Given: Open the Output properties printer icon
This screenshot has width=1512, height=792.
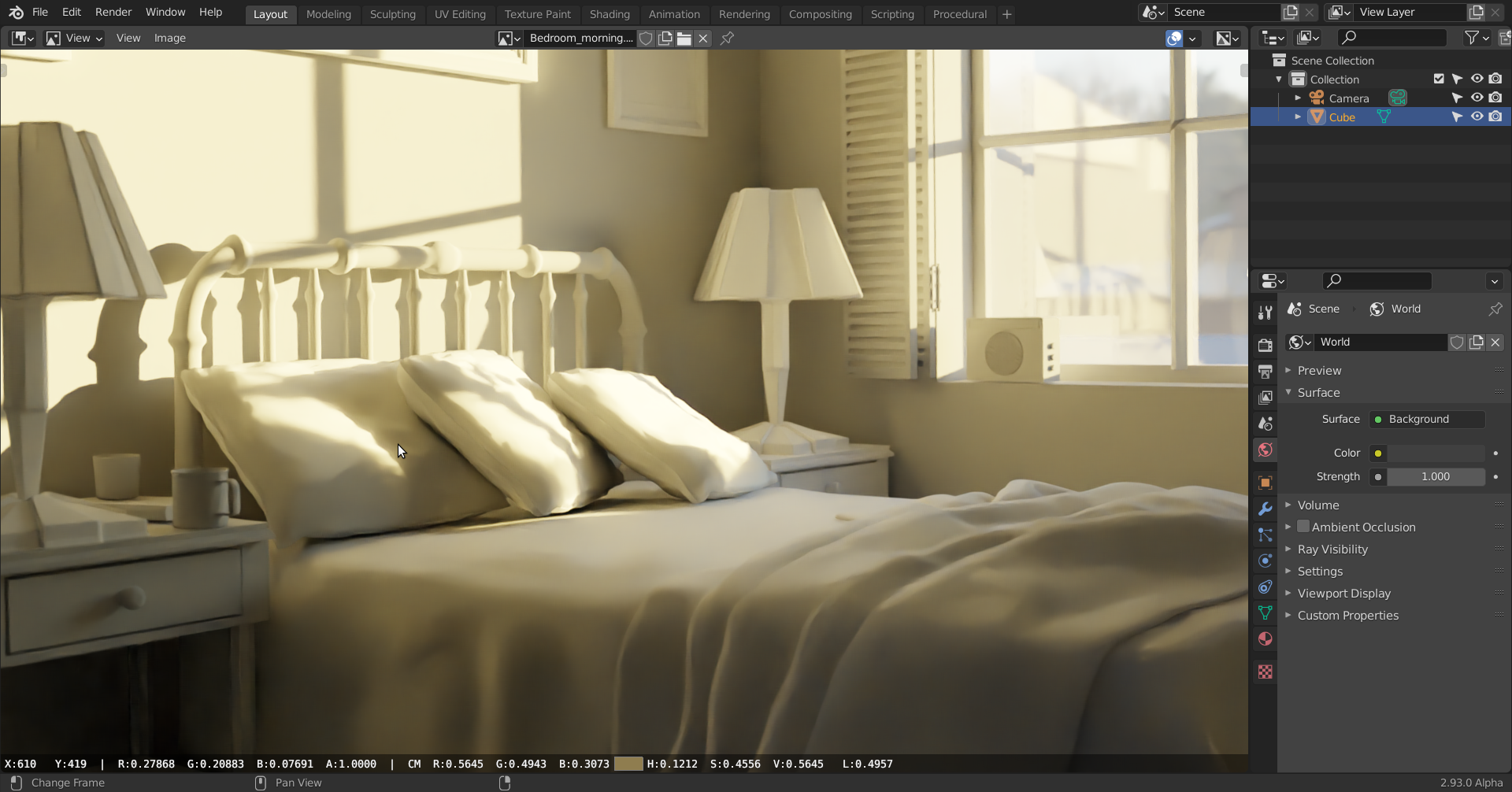Looking at the screenshot, I should (x=1265, y=371).
